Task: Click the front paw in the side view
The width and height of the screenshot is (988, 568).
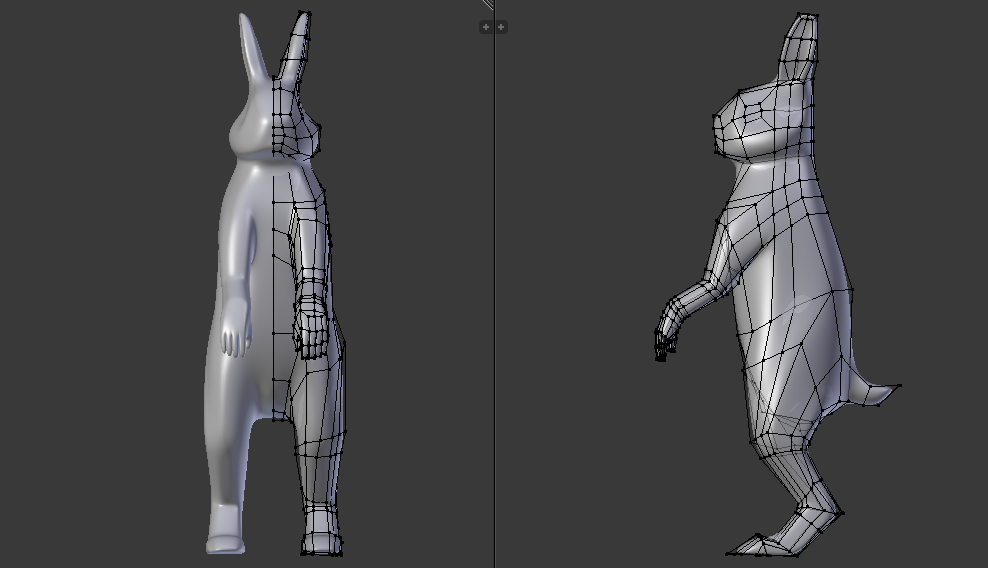Action: tap(663, 343)
